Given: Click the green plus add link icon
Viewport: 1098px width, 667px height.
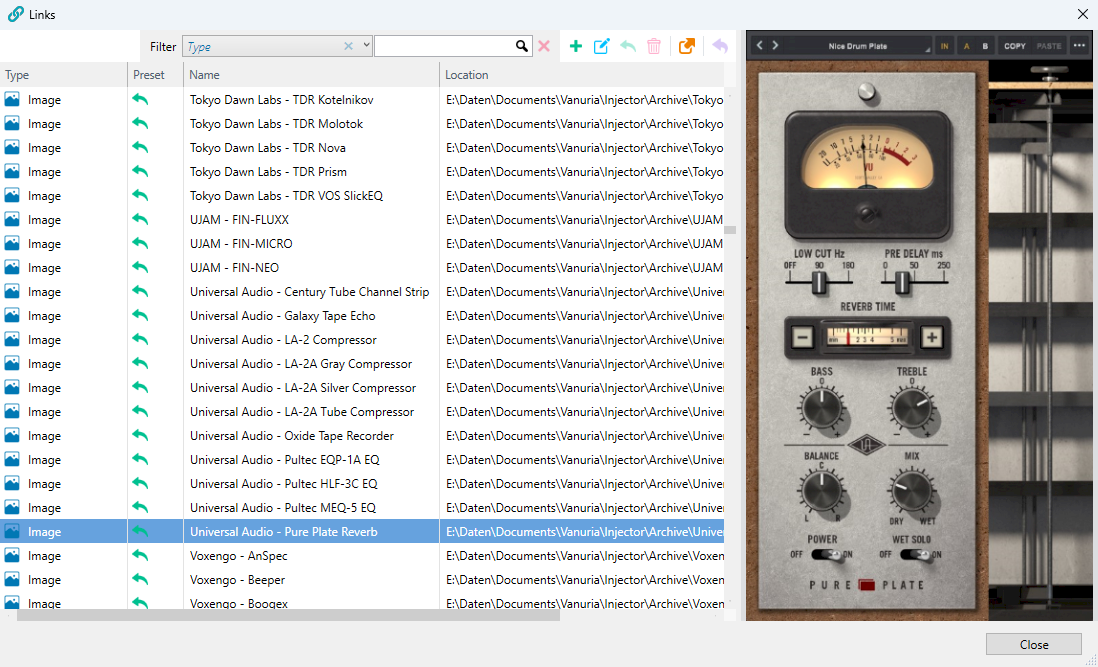Looking at the screenshot, I should tap(576, 46).
